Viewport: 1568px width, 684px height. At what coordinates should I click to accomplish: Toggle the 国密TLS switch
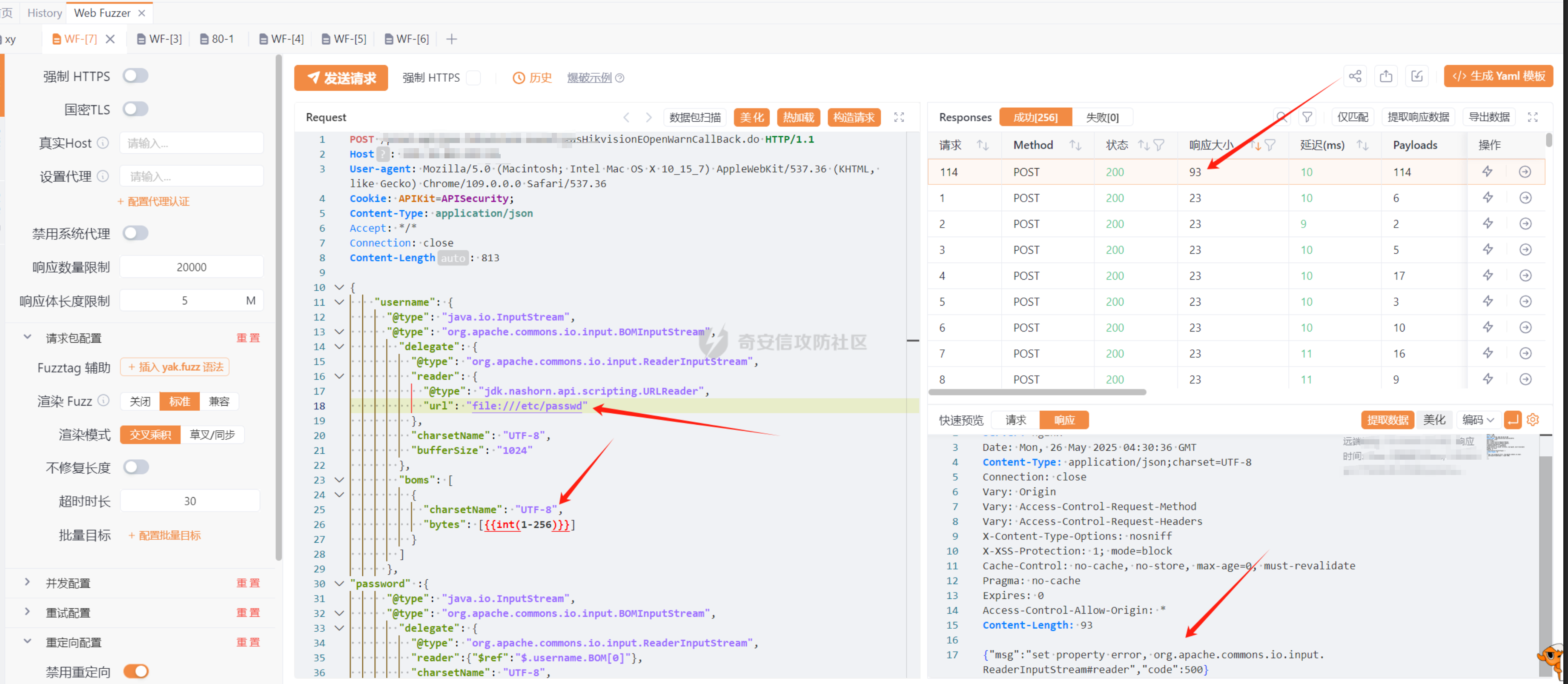pyautogui.click(x=135, y=109)
